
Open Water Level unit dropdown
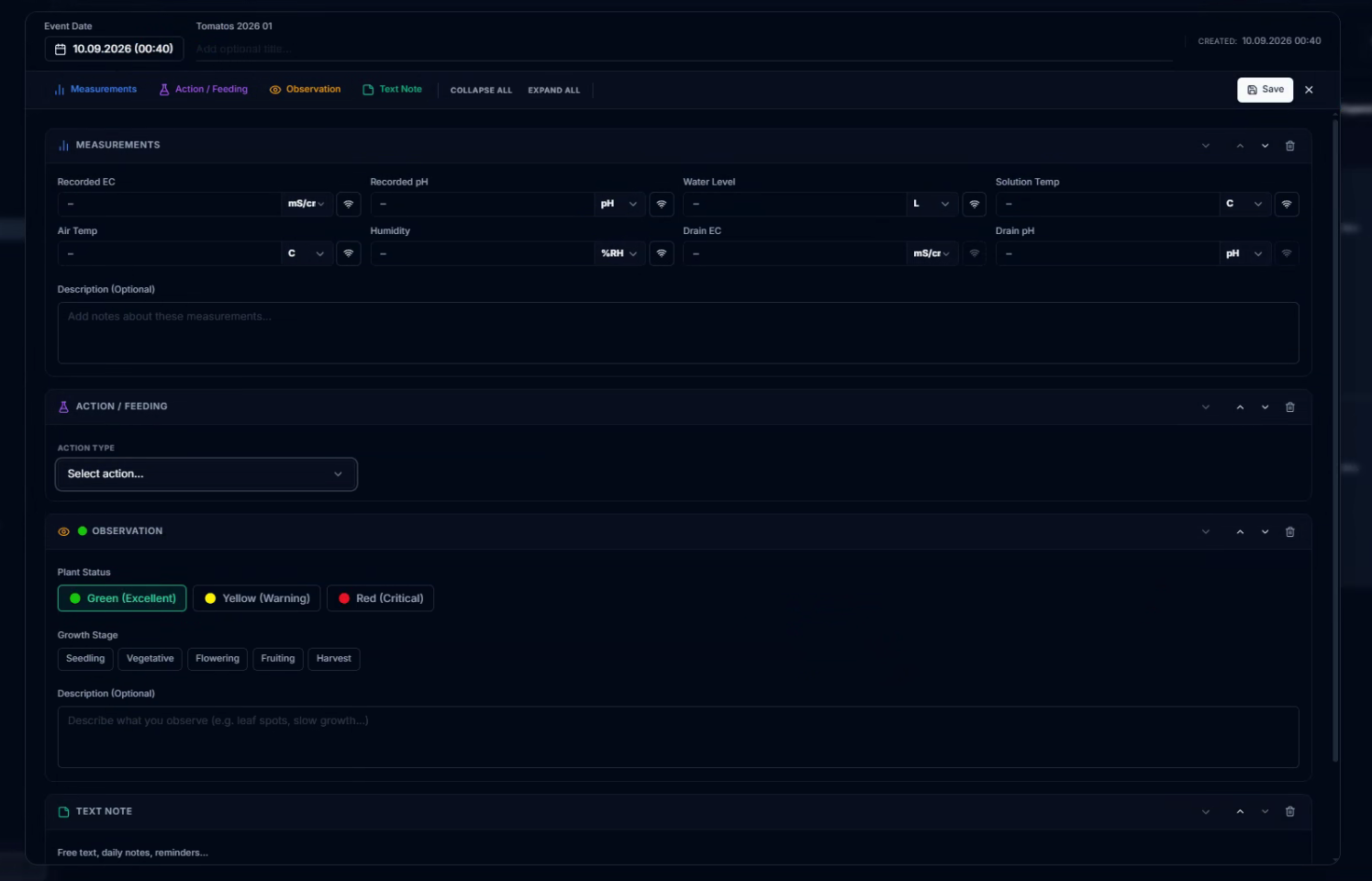(932, 204)
